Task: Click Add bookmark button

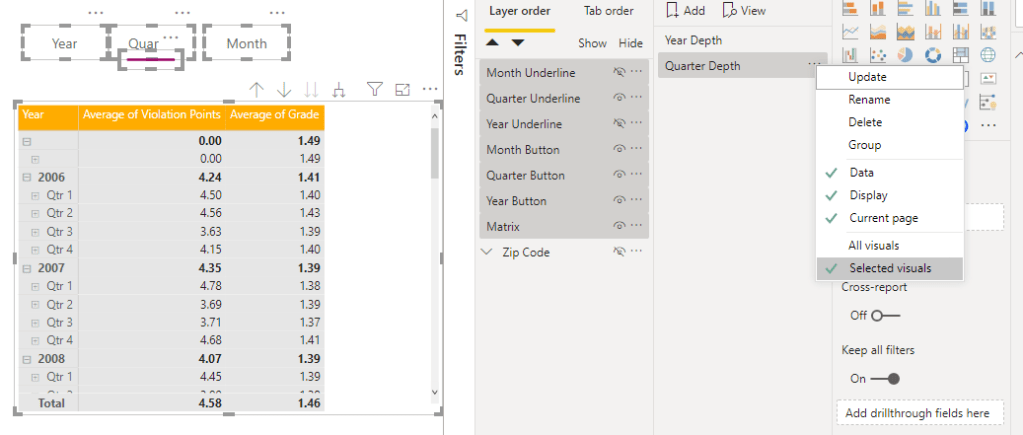Action: point(684,11)
